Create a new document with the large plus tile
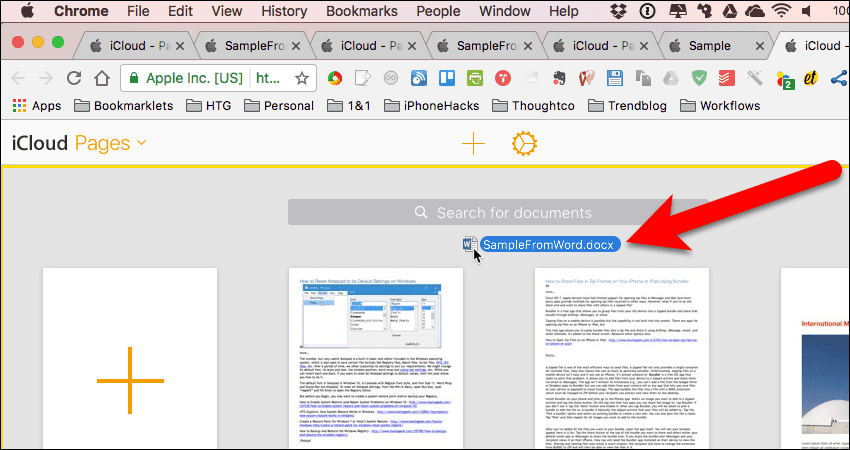 click(x=130, y=358)
